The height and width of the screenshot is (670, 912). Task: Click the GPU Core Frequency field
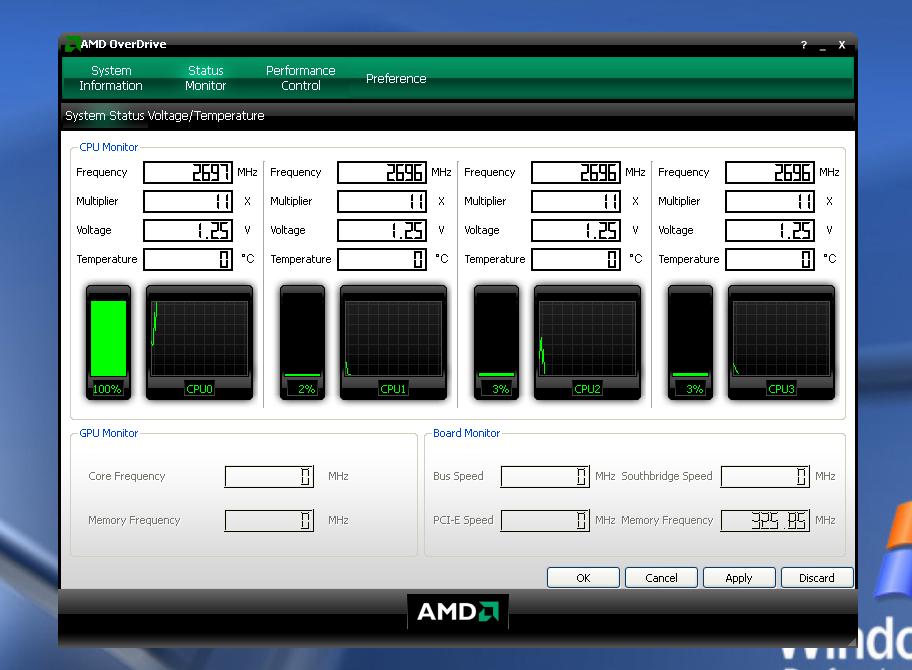click(269, 476)
